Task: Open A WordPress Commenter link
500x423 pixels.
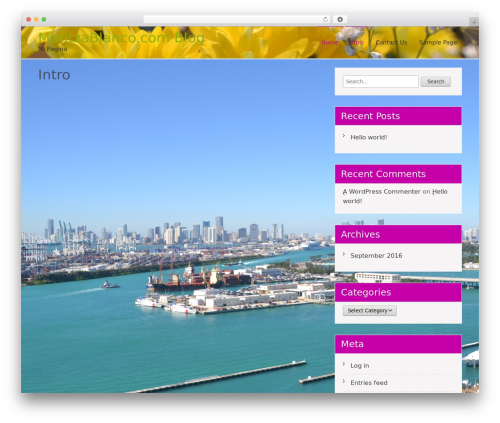Action: tap(382, 192)
